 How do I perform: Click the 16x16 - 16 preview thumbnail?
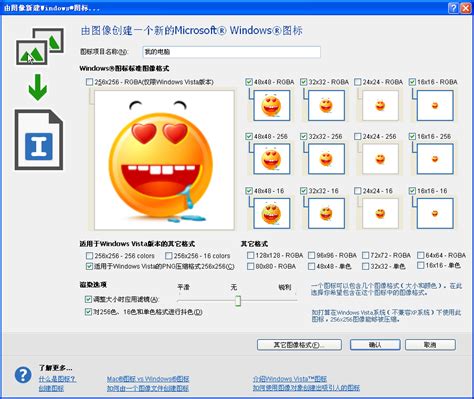435,213
